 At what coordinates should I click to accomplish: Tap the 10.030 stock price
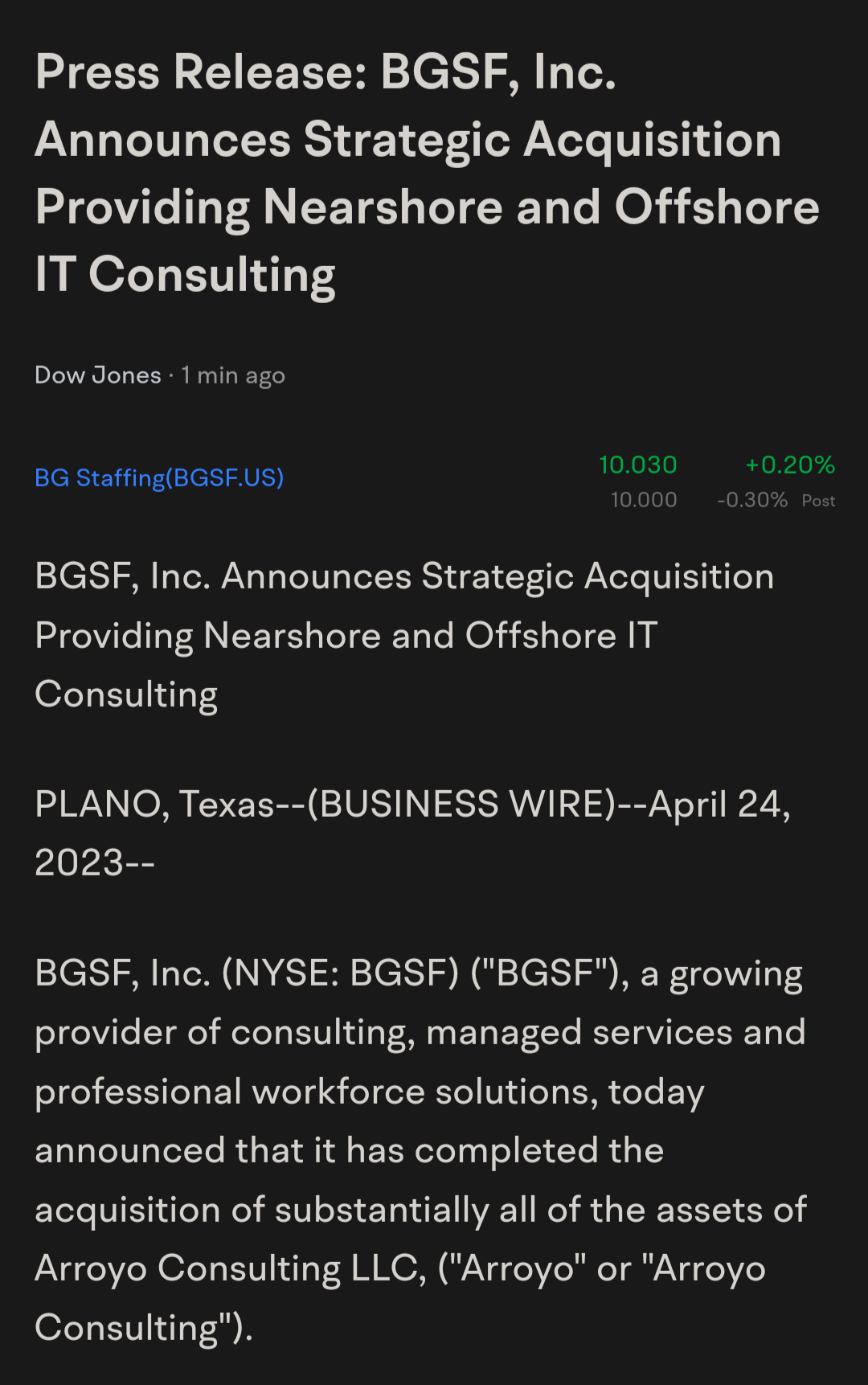coord(638,465)
